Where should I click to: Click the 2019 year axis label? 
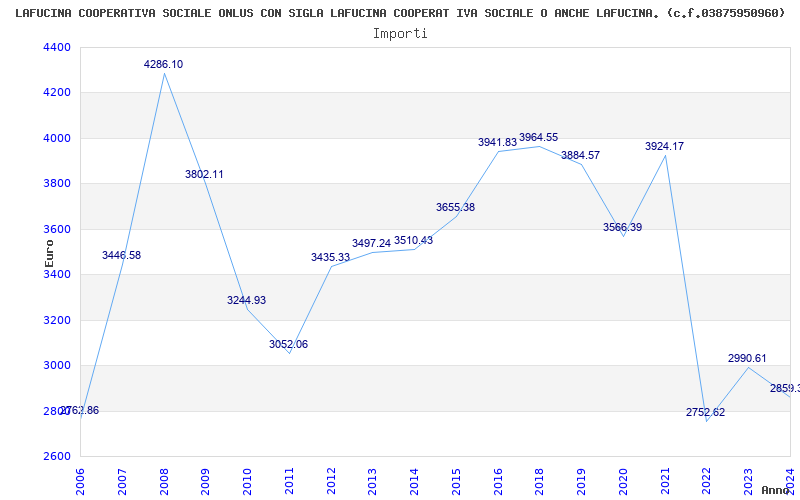coord(582,482)
